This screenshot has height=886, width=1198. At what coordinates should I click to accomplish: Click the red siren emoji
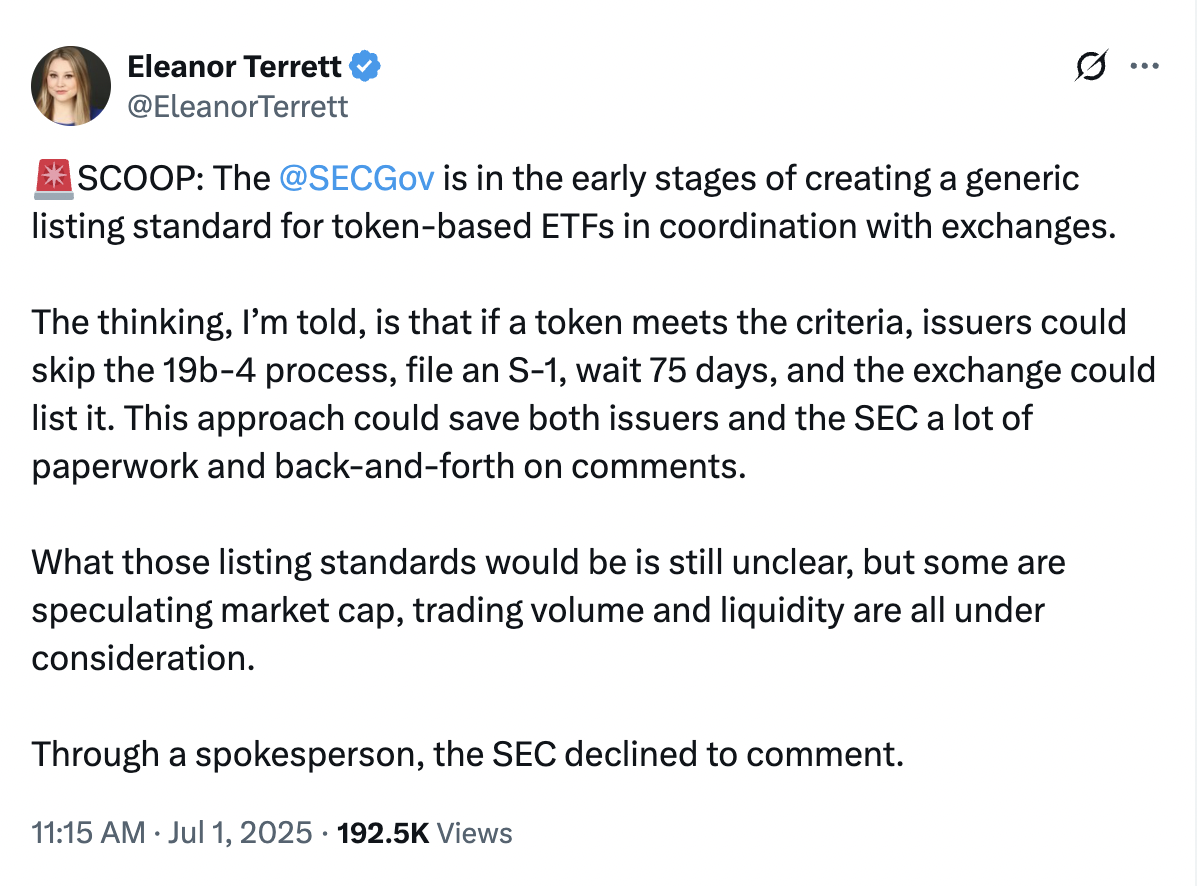[52, 178]
